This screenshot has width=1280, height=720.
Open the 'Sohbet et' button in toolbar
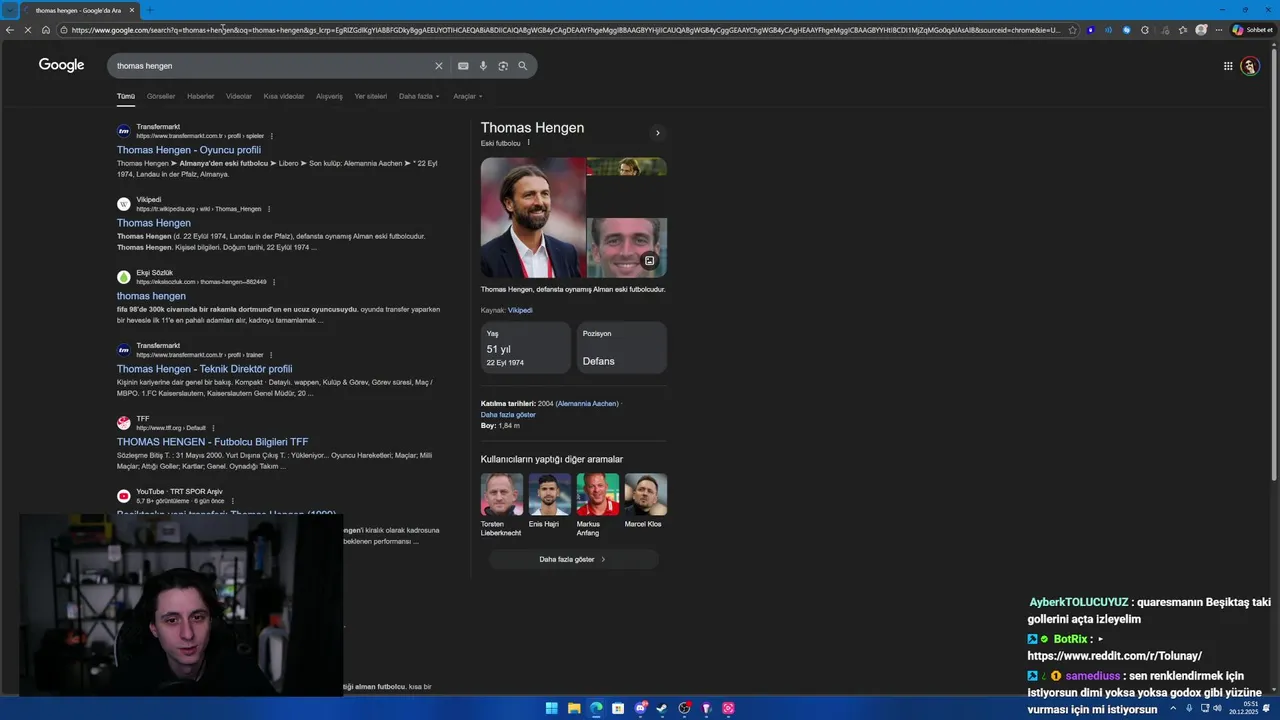1253,30
